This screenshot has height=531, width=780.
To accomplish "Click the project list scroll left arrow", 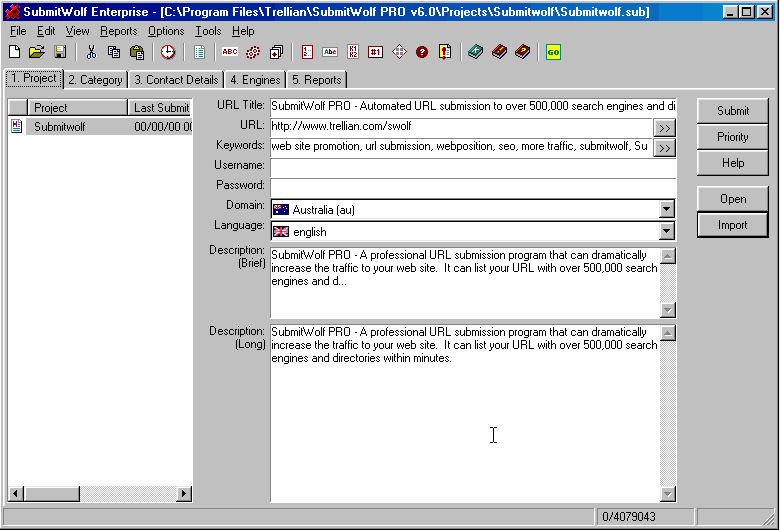I will coord(15,494).
